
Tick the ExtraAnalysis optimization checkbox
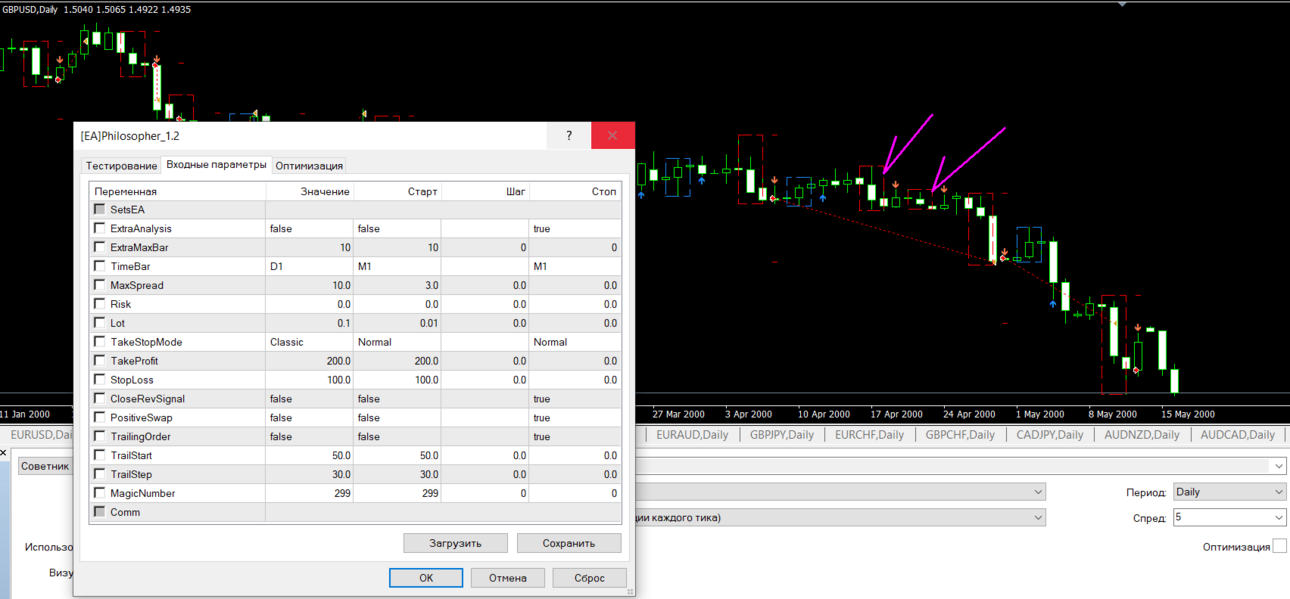[99, 228]
